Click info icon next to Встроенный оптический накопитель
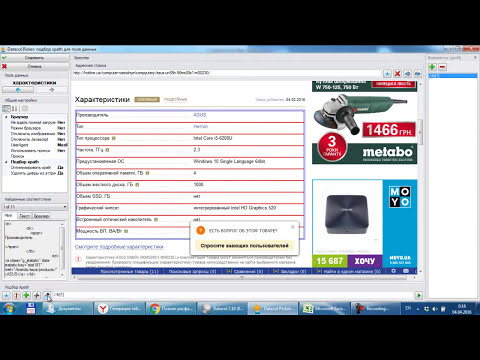 click(x=156, y=219)
